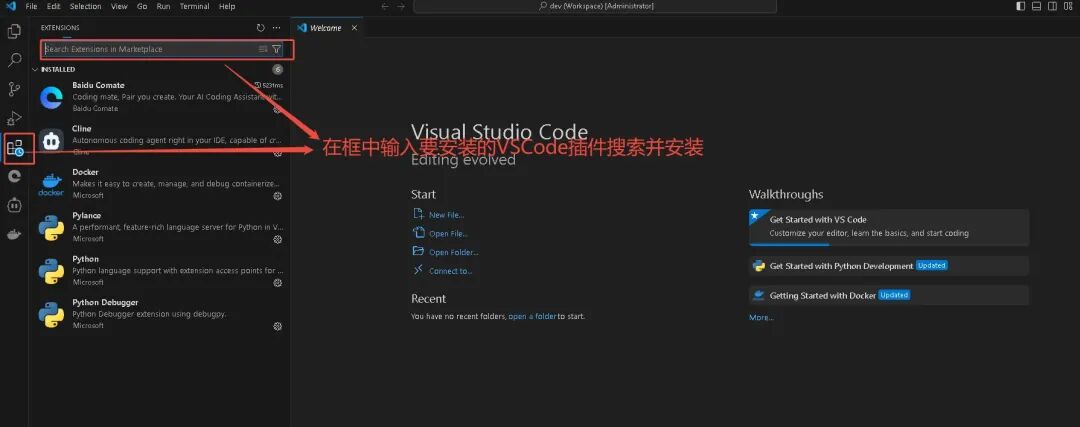Click Open Folder... link

pos(454,252)
